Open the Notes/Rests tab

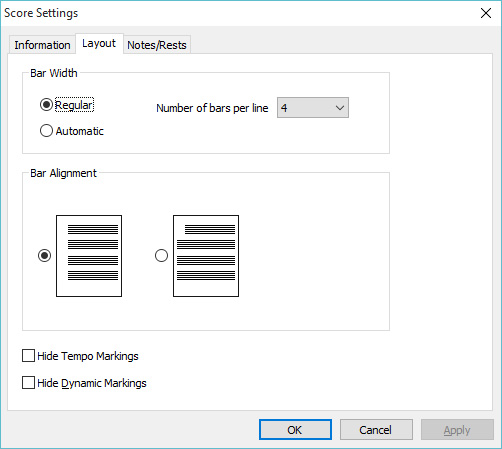pos(157,45)
